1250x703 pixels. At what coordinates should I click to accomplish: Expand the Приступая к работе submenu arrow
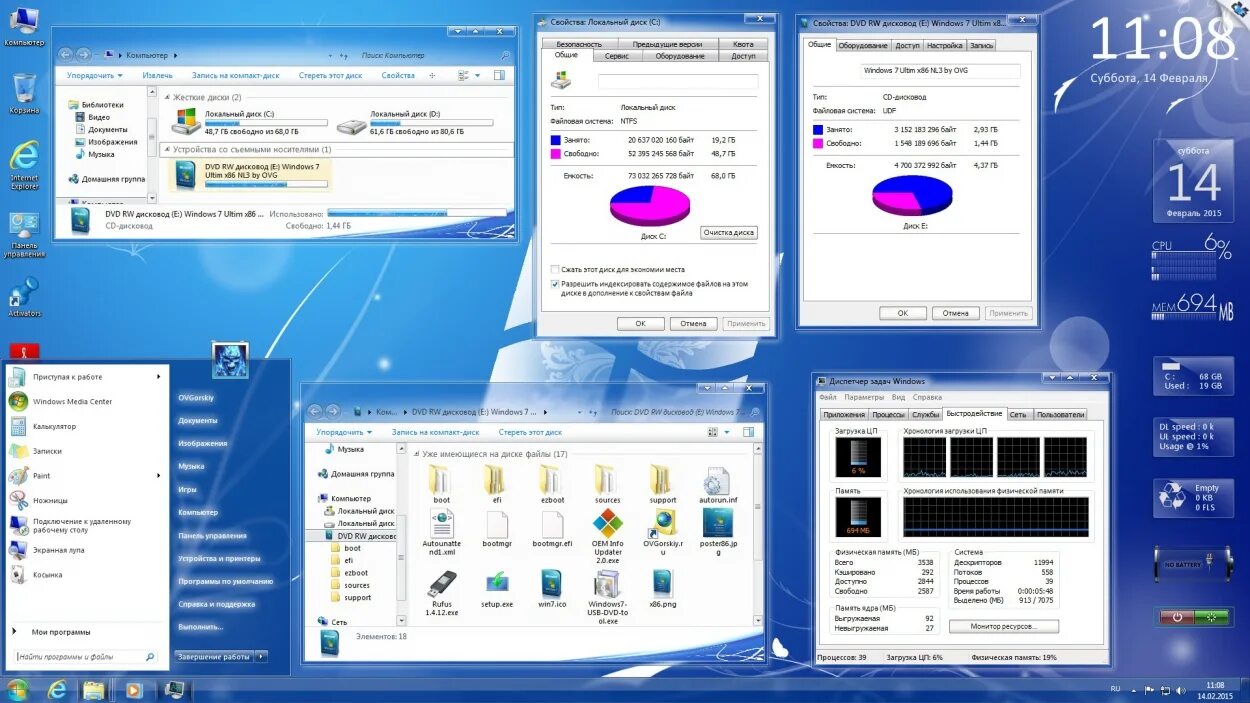click(x=158, y=377)
